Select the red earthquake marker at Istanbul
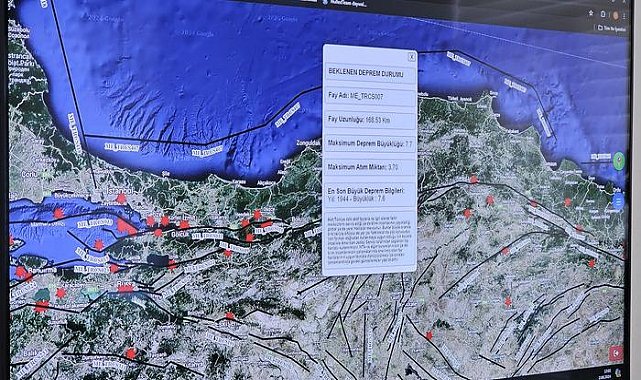 pyautogui.click(x=121, y=199)
